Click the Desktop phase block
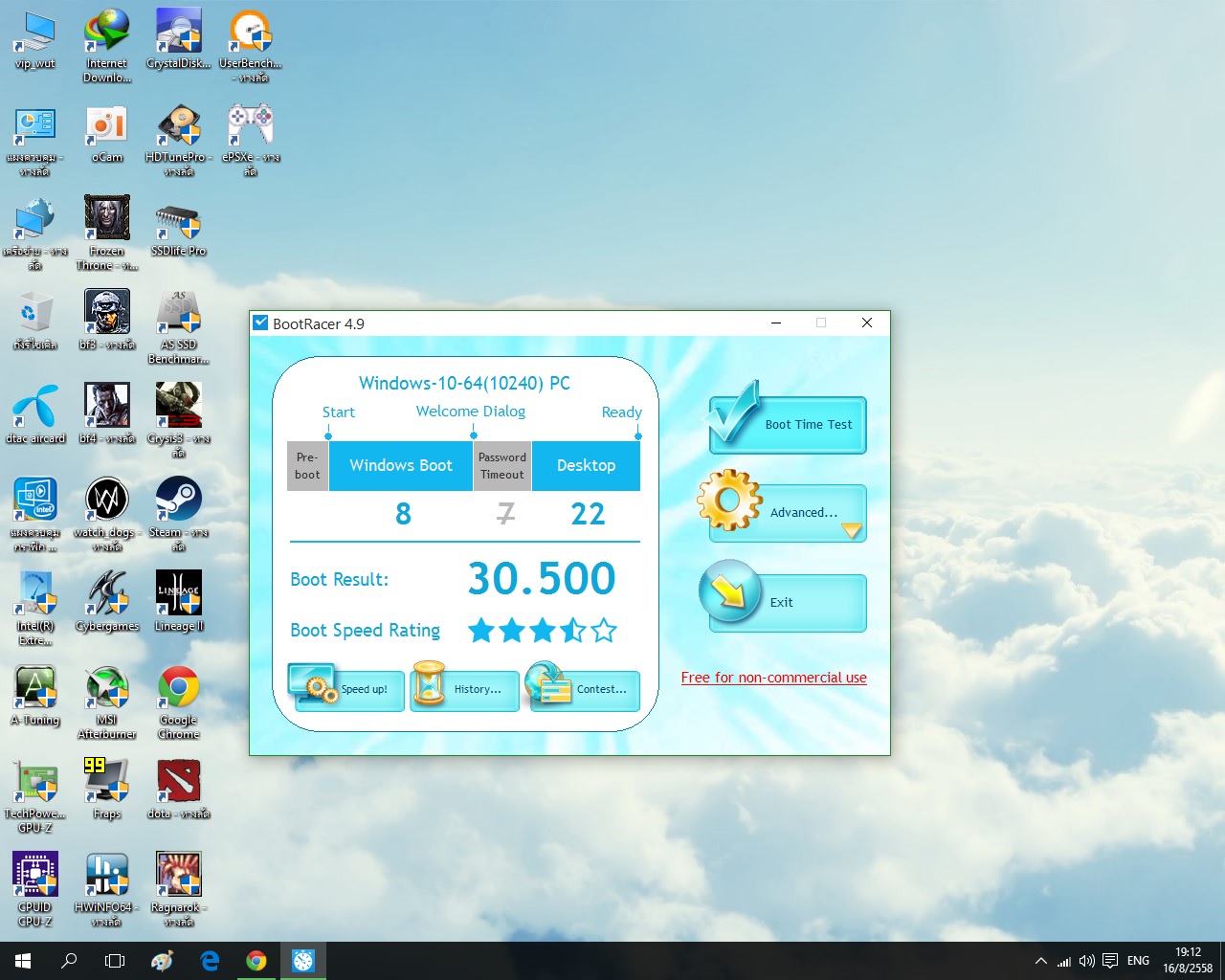1225x980 pixels. pyautogui.click(x=586, y=466)
